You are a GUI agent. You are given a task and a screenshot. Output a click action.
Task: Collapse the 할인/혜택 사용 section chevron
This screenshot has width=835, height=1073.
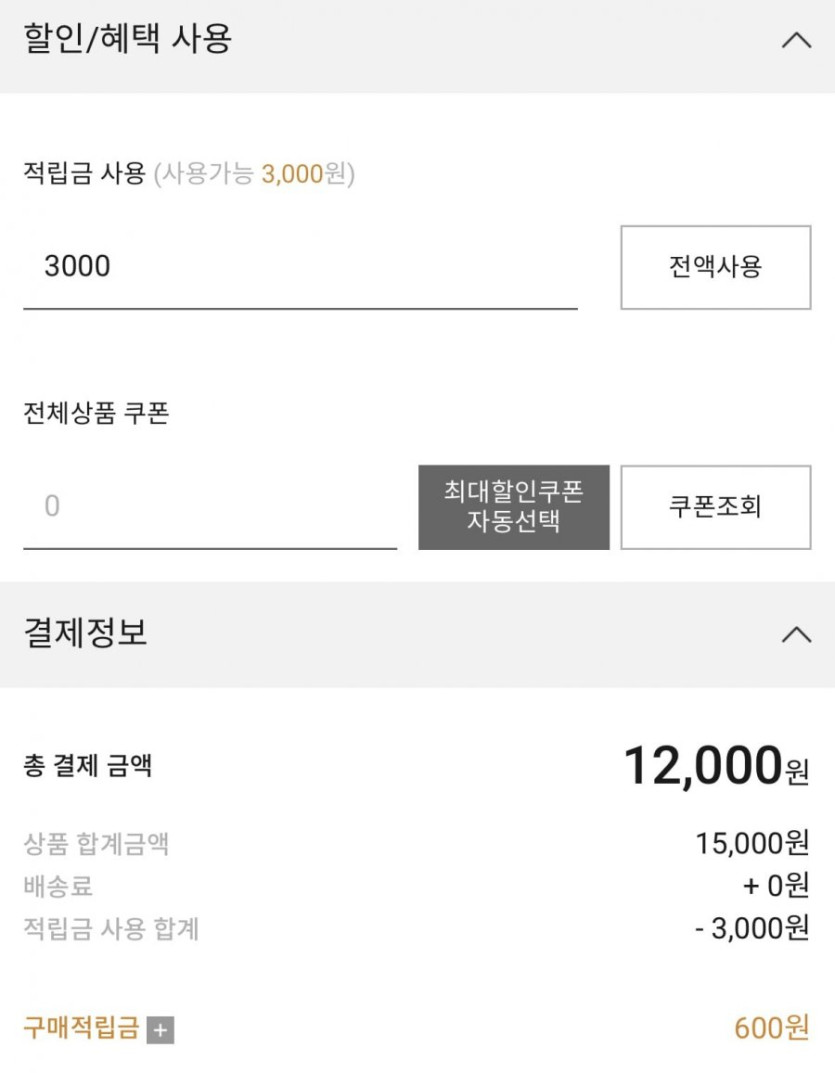796,41
